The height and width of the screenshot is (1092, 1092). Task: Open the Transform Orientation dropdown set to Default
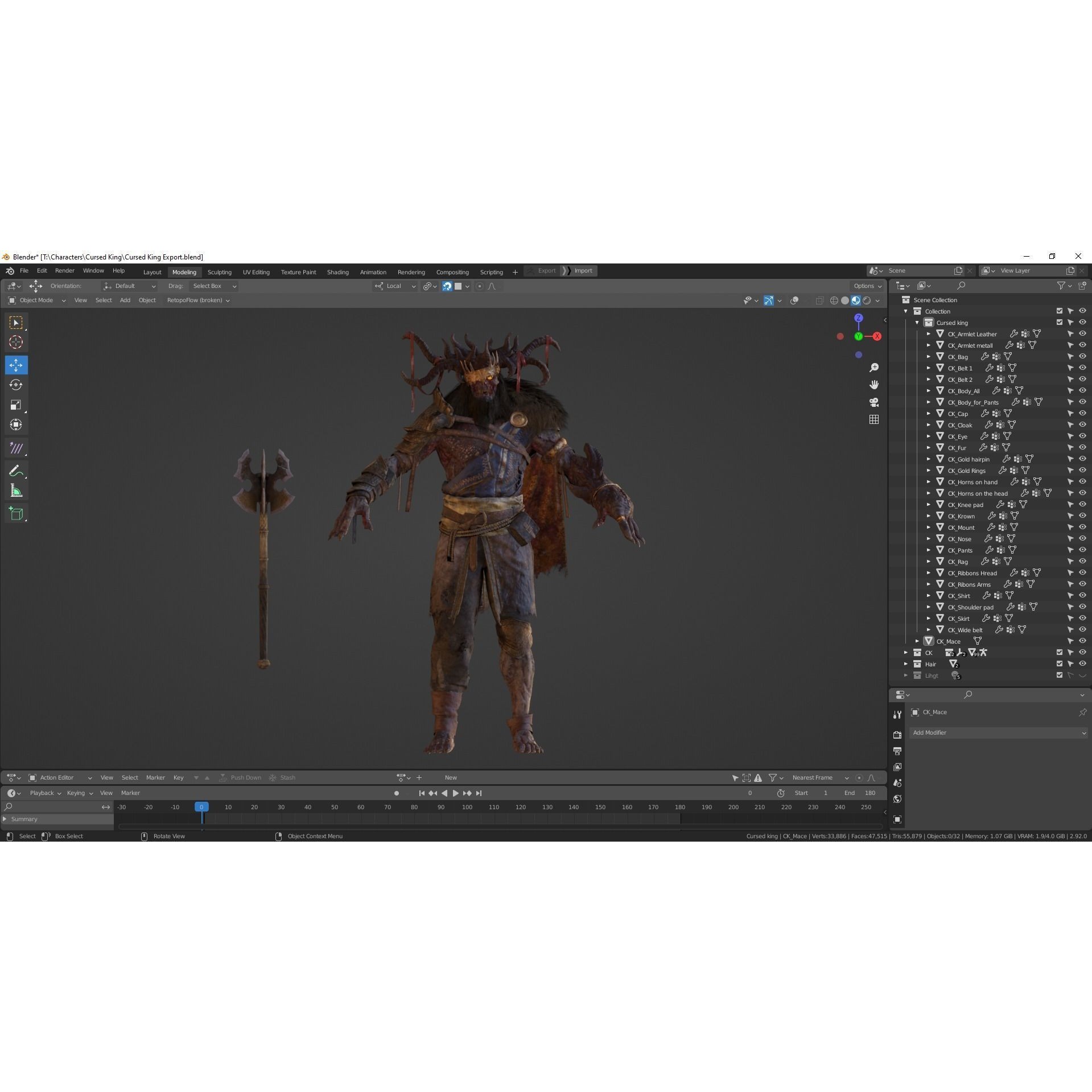(x=129, y=286)
